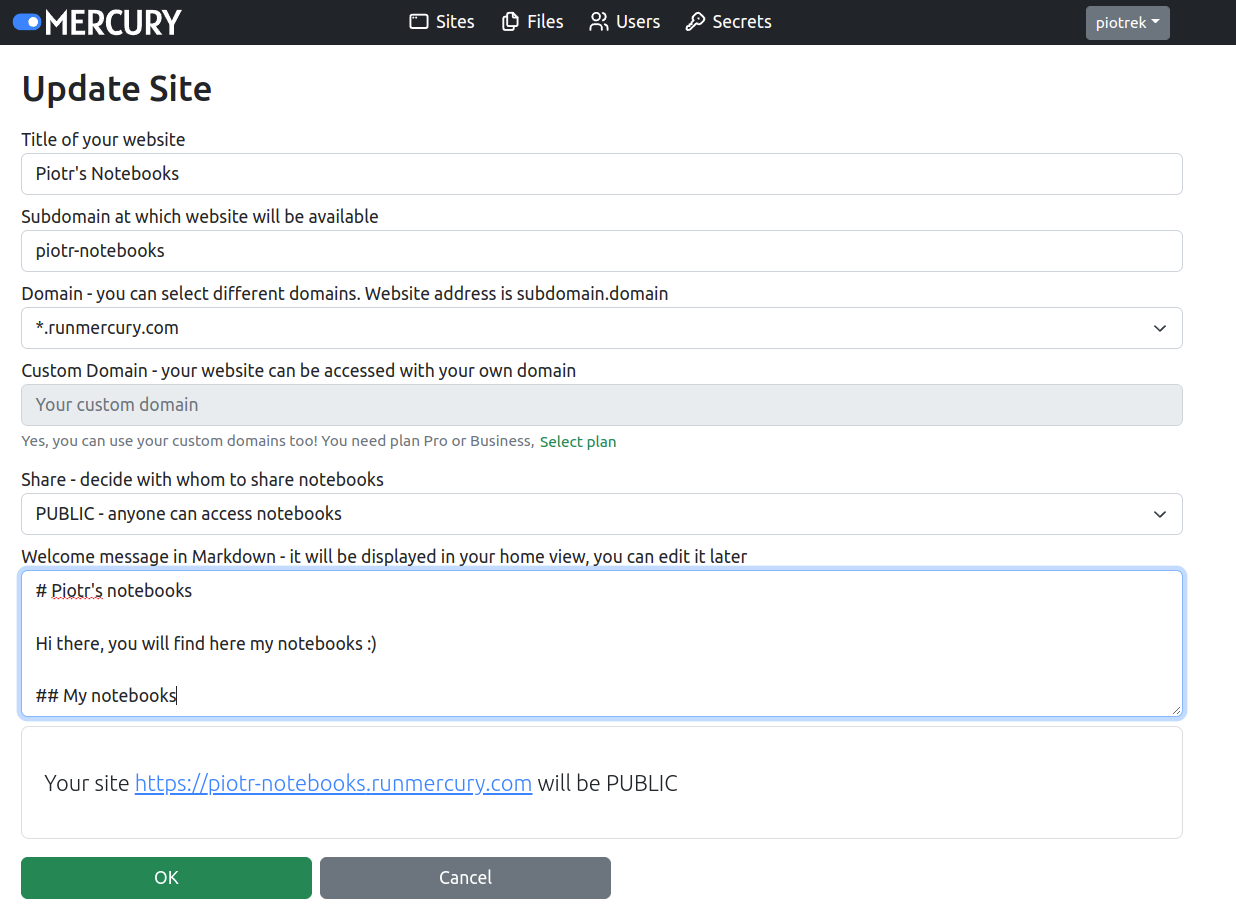Grab the textarea resize handle corner
This screenshot has width=1236, height=916.
(x=1176, y=710)
